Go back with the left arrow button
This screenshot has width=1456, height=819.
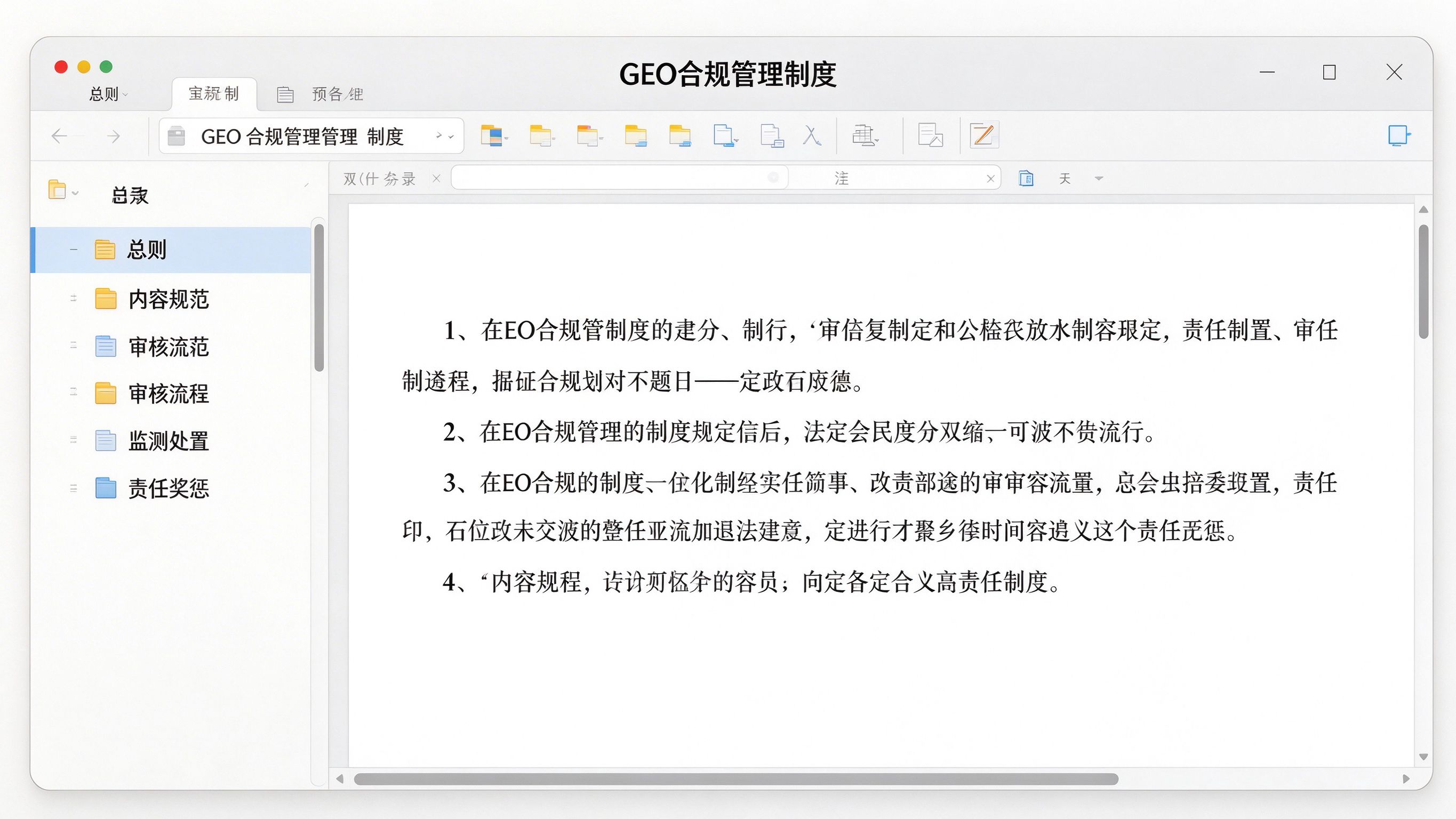pos(59,135)
